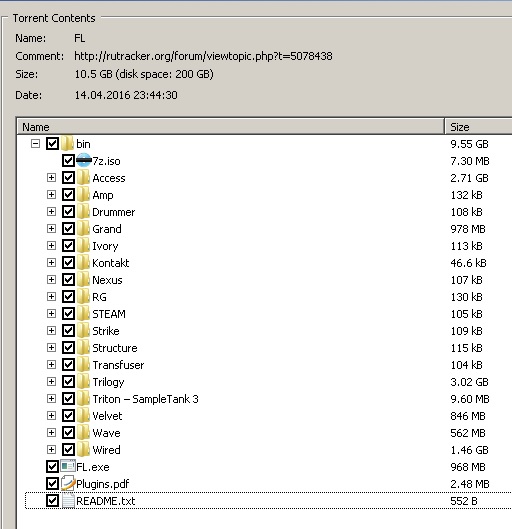Viewport: 512px width, 529px height.
Task: Click the Transfuser folder icon
Action: 83,364
